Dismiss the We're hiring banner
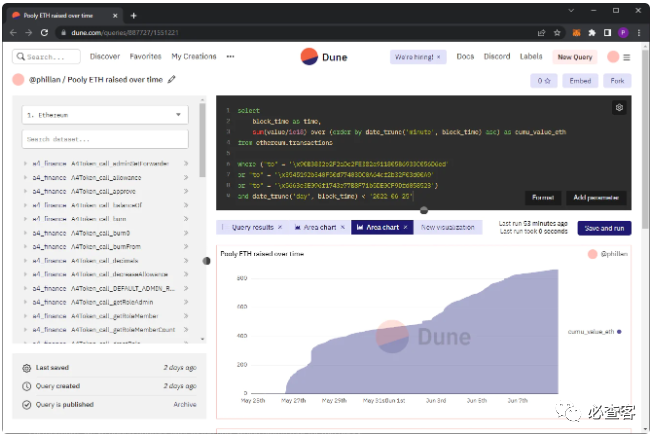This screenshot has width=656, height=440. click(x=439, y=57)
